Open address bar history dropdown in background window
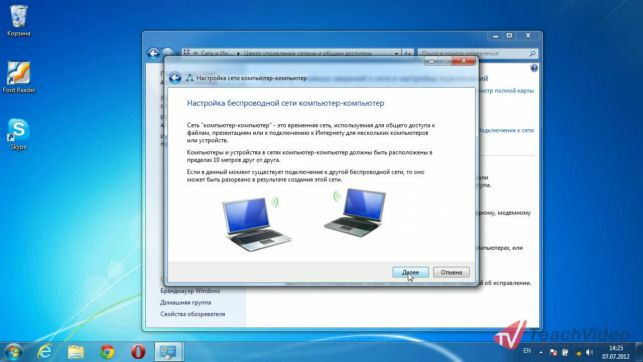 (x=396, y=53)
